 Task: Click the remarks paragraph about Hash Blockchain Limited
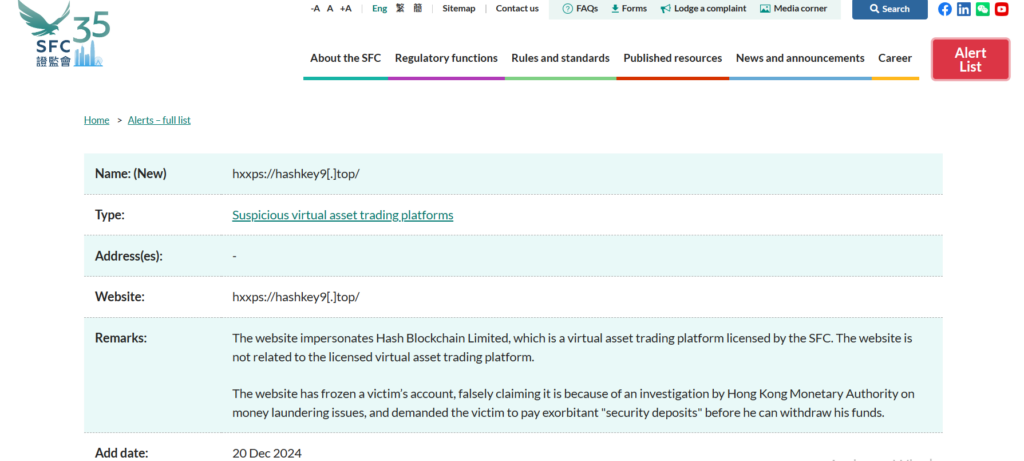572,347
